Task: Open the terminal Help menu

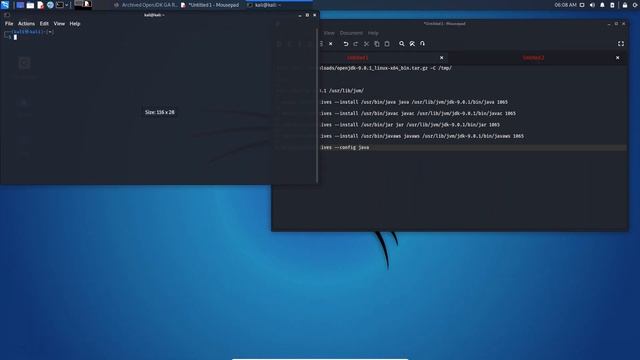Action: (x=75, y=24)
